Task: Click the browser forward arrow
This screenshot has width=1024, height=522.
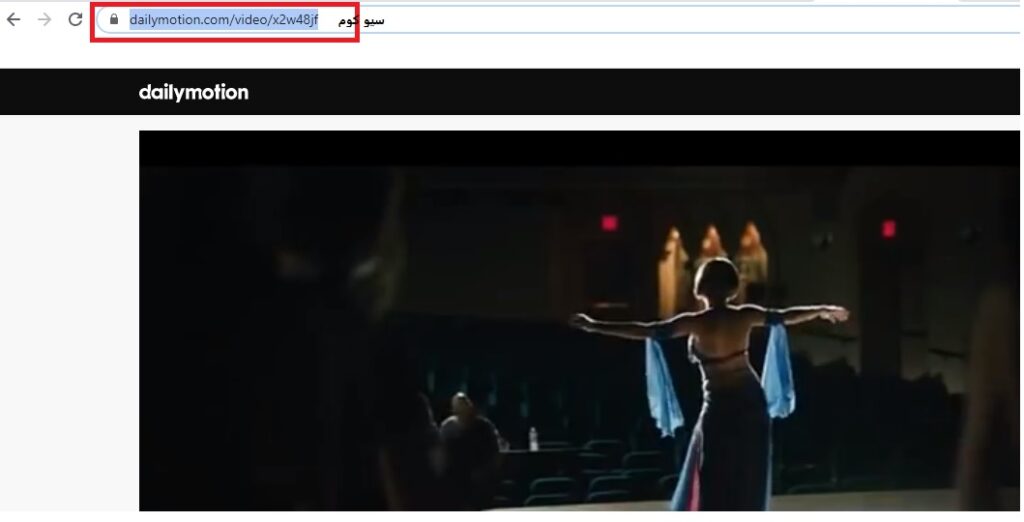Action: tap(44, 20)
